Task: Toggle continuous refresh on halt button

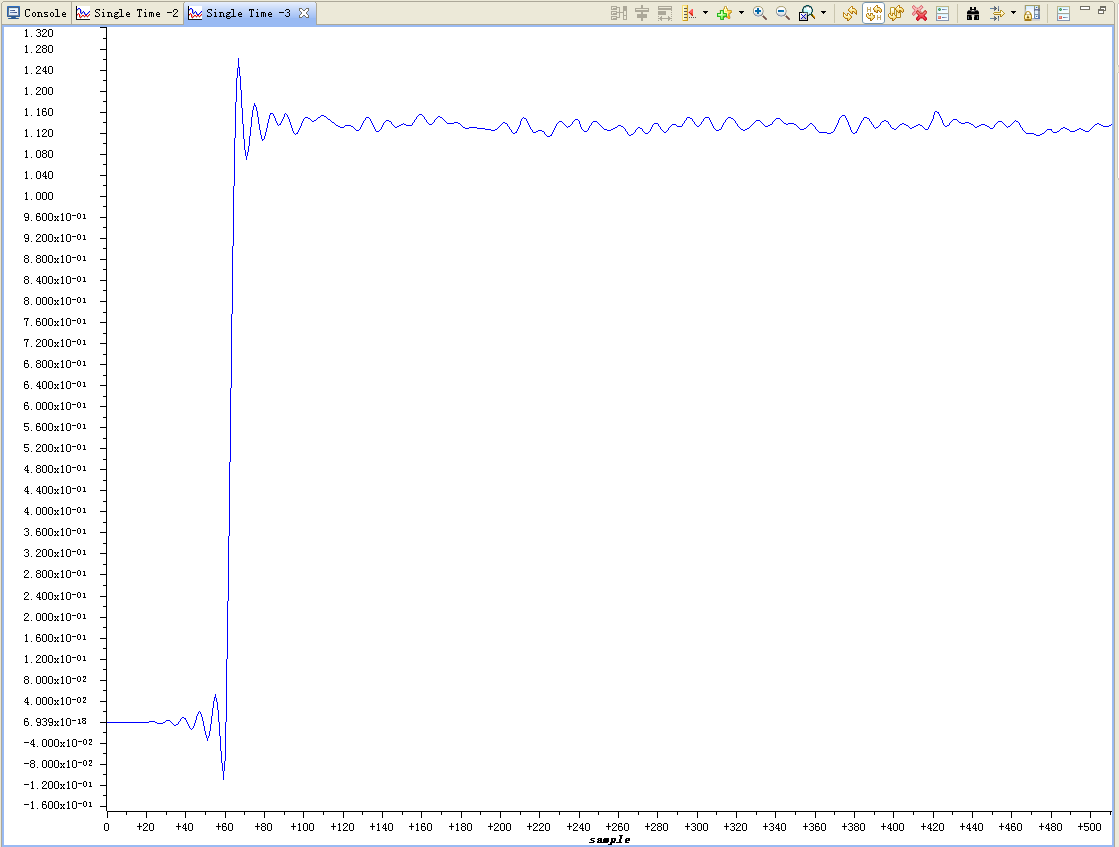Action: pyautogui.click(x=874, y=13)
